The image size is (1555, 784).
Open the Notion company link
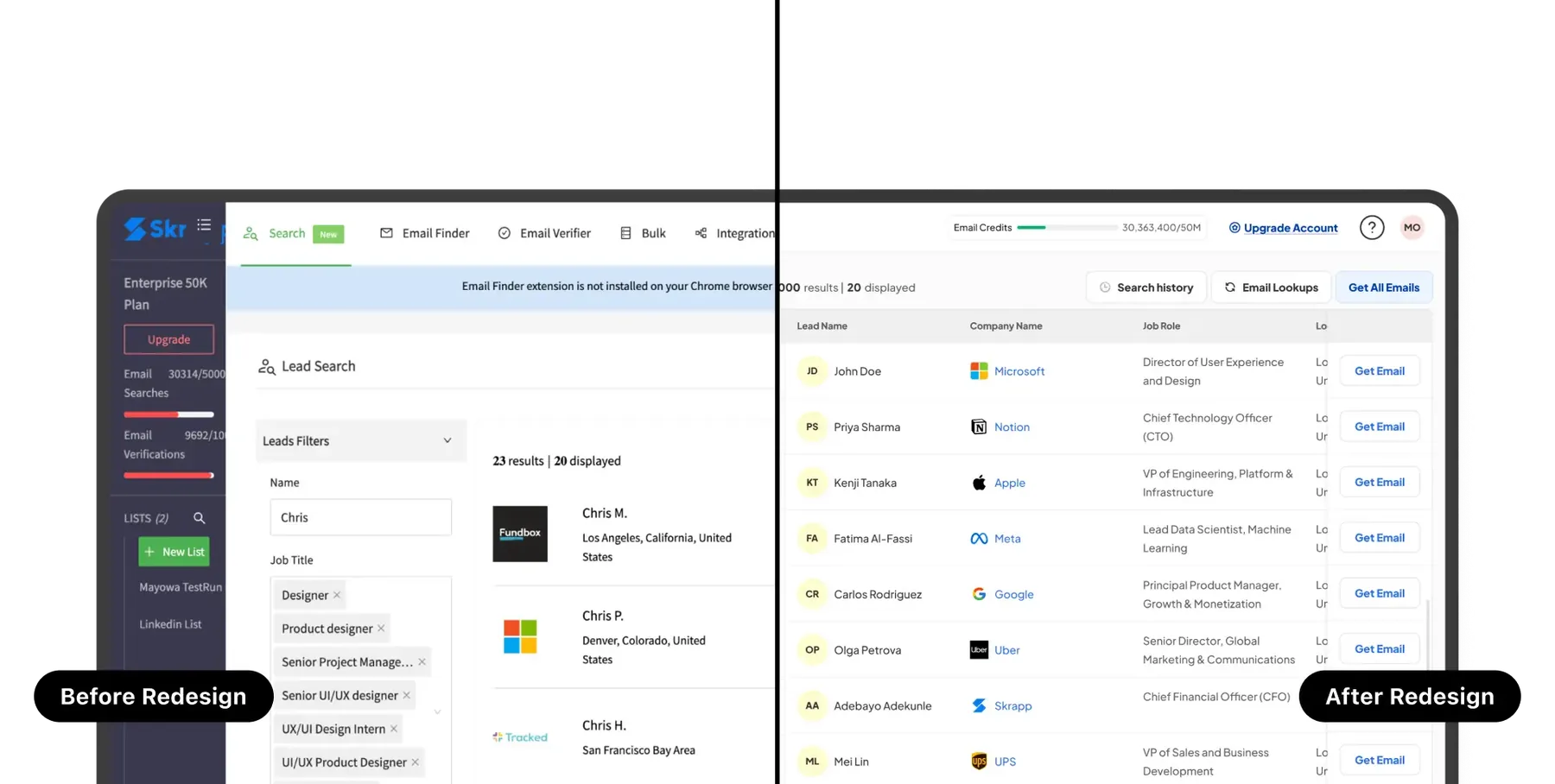1012,427
